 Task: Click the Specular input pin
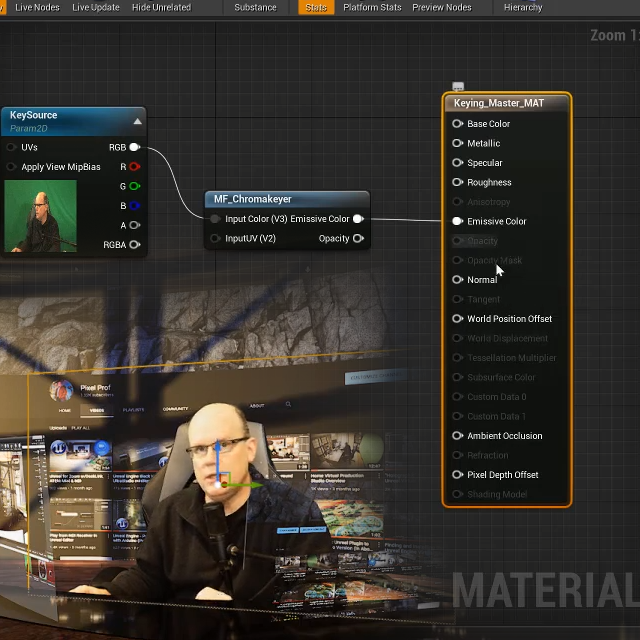pyautogui.click(x=458, y=162)
